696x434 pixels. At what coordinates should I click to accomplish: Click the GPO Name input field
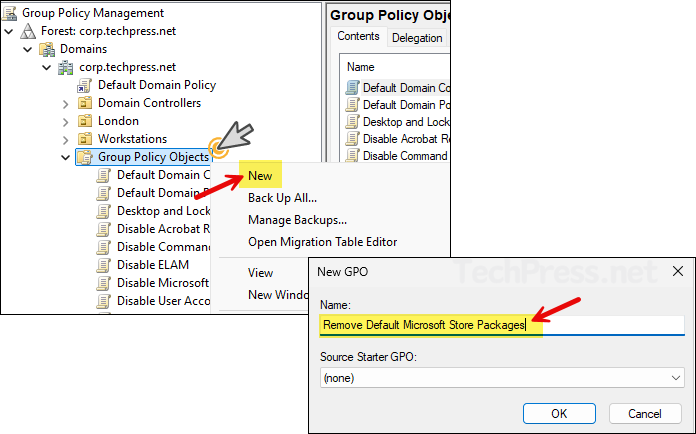pos(502,325)
